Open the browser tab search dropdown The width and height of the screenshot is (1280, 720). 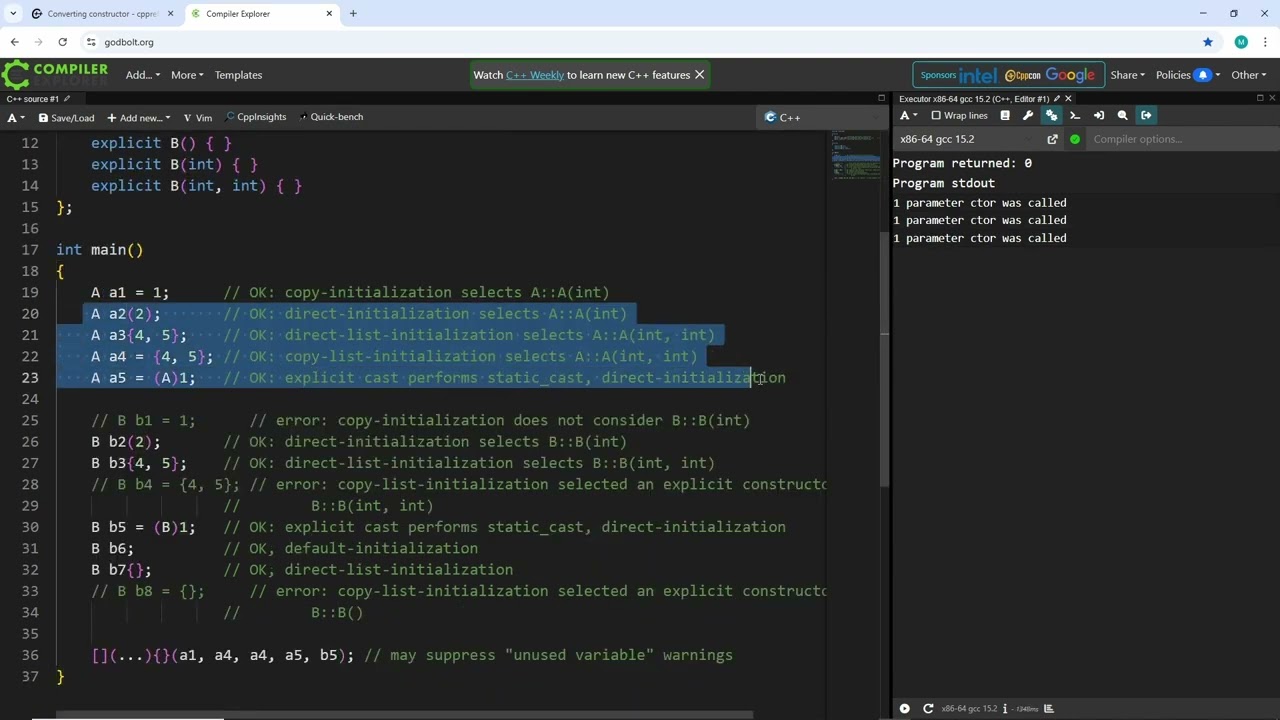(x=13, y=14)
